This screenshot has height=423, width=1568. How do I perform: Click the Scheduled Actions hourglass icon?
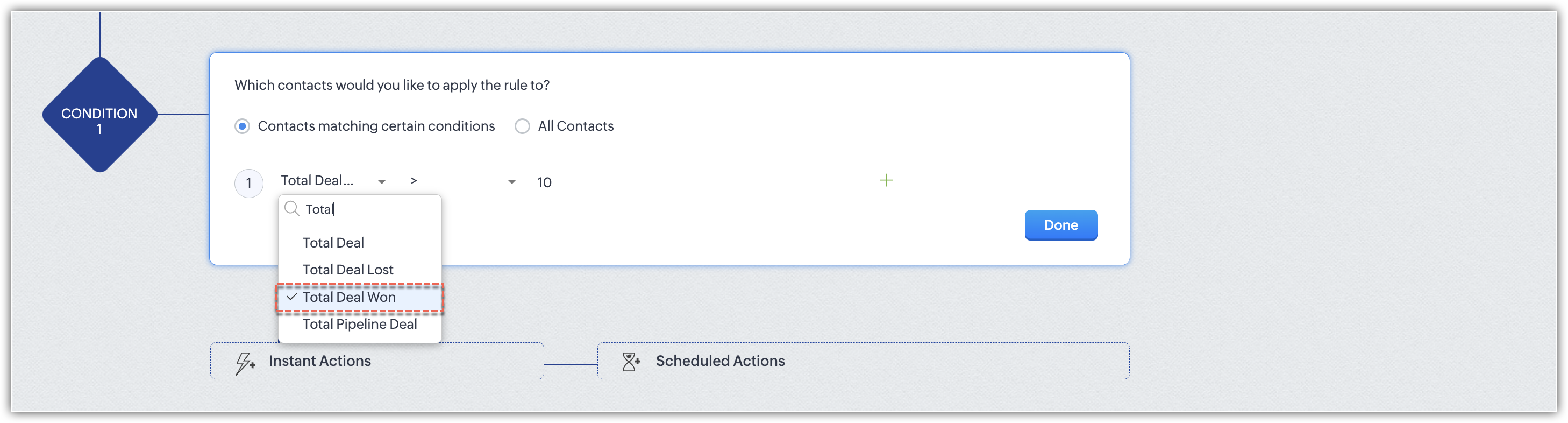tap(631, 362)
